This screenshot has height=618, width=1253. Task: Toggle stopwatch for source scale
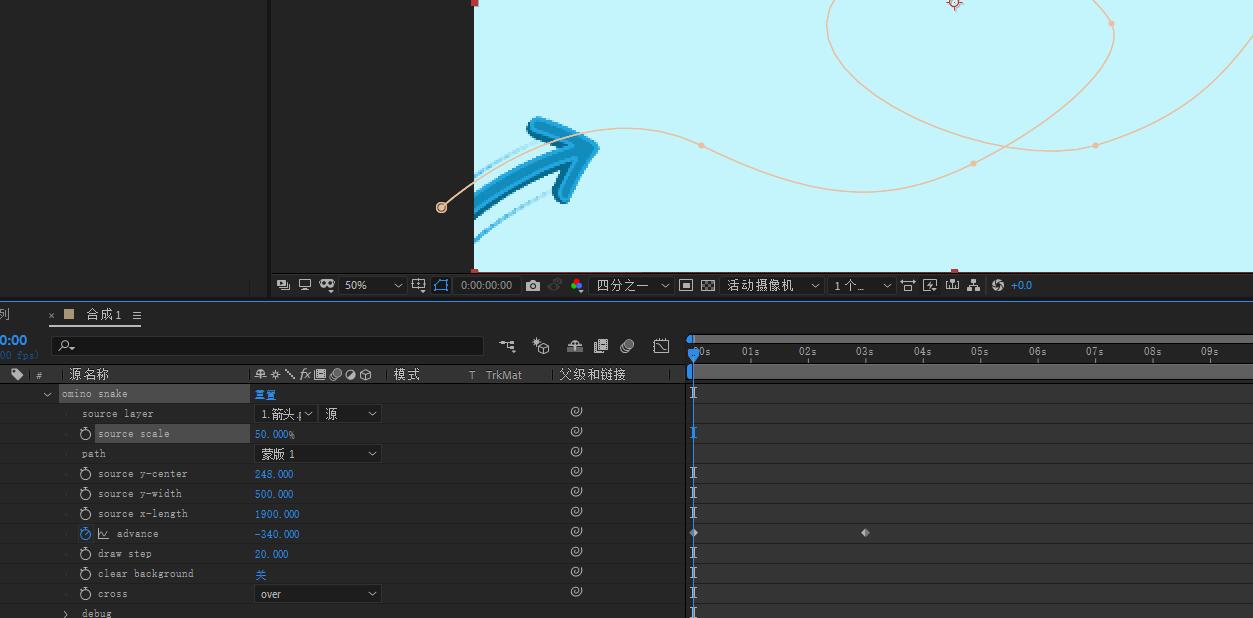(x=85, y=434)
